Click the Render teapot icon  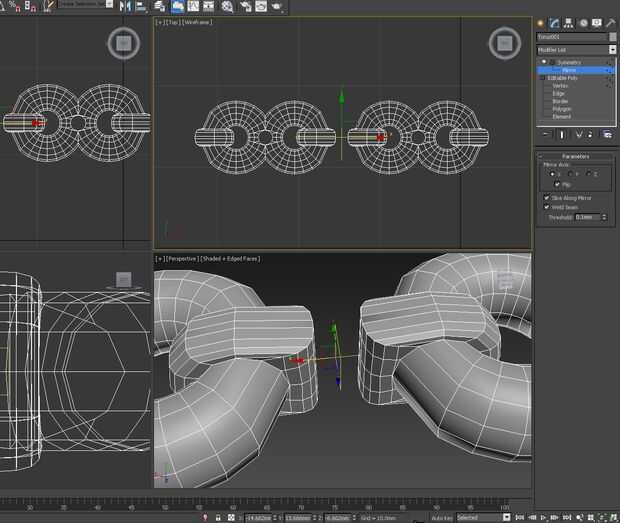tap(276, 6)
